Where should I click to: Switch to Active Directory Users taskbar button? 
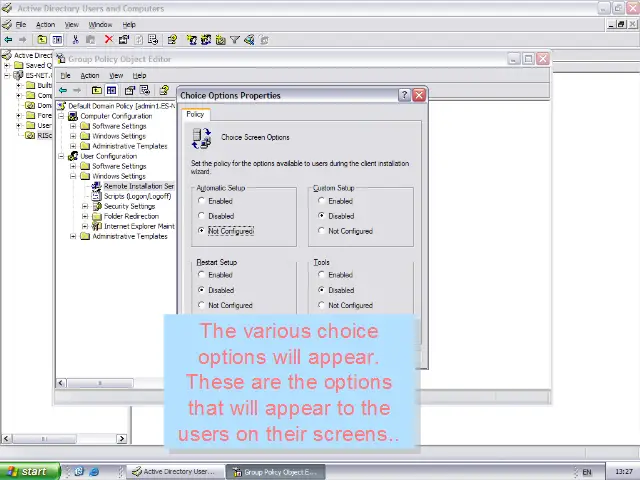pyautogui.click(x=176, y=471)
